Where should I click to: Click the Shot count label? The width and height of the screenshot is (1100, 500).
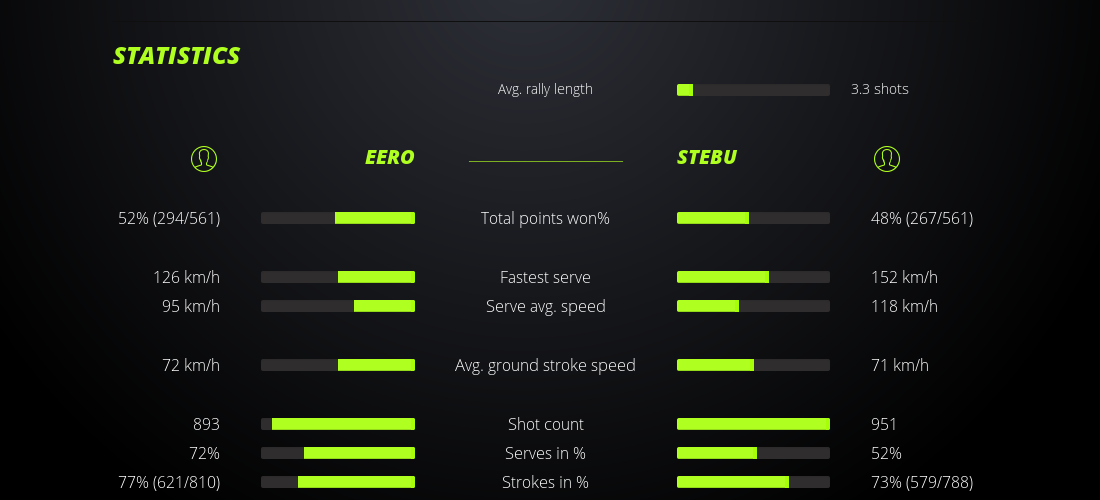545,424
